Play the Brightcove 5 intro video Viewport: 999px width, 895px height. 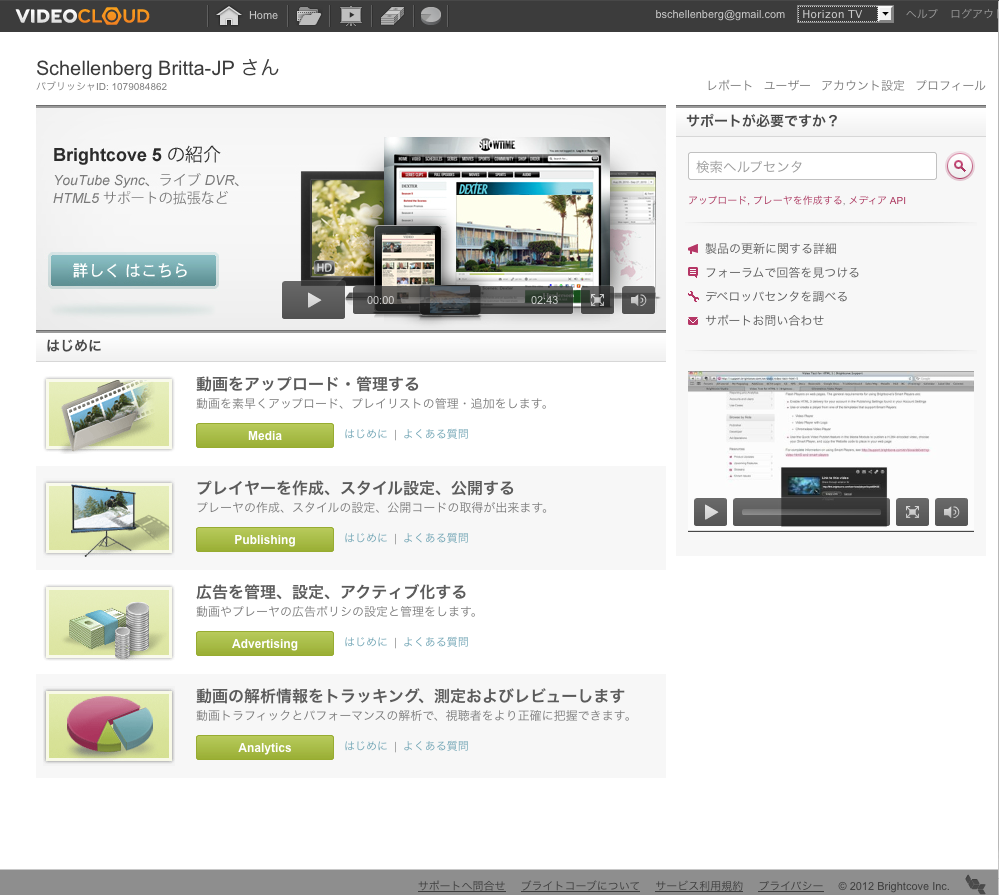pos(313,299)
